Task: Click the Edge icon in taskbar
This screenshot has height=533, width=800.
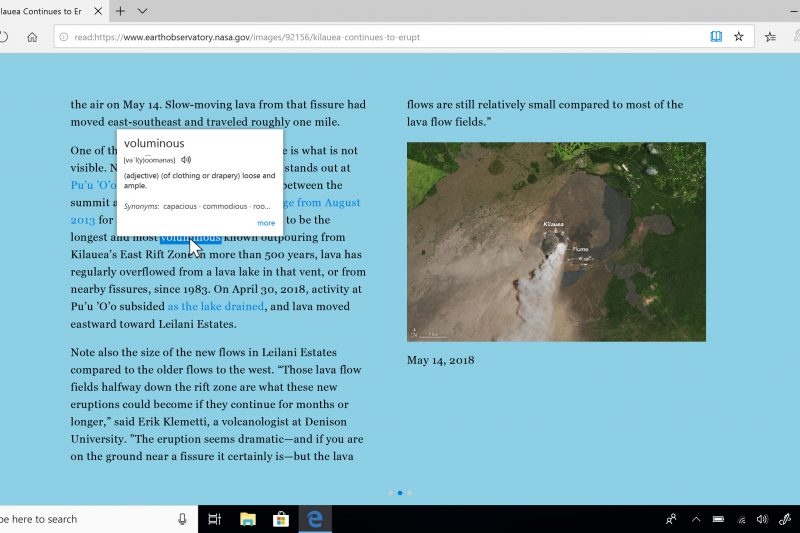Action: click(x=315, y=519)
